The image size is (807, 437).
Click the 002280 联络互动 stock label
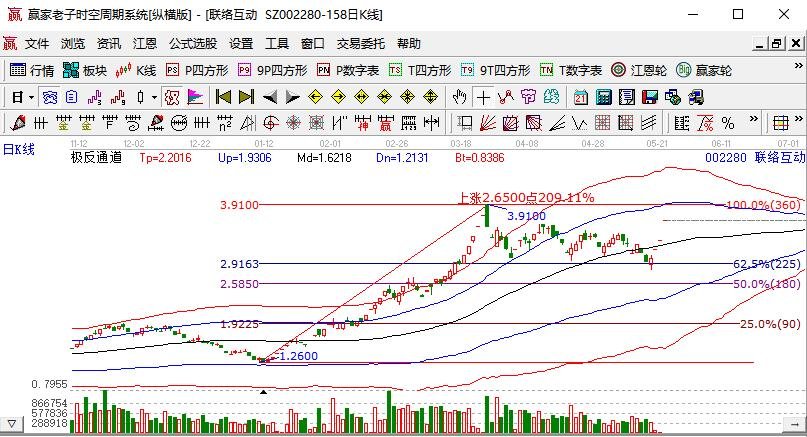point(755,158)
